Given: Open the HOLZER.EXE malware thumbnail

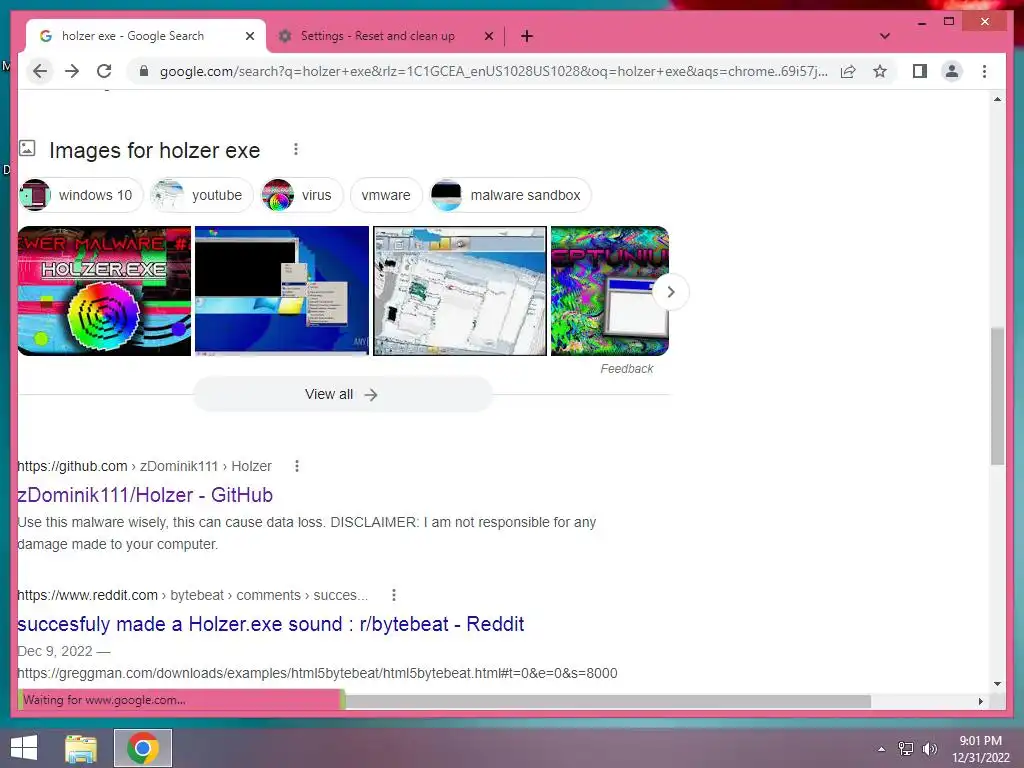Looking at the screenshot, I should (104, 291).
